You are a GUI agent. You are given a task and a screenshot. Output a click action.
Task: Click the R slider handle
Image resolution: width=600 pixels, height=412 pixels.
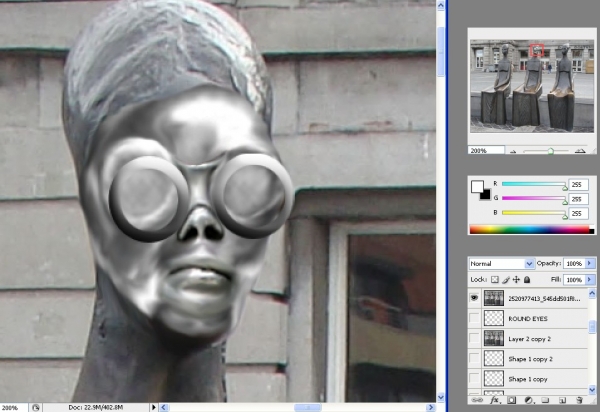coord(565,187)
